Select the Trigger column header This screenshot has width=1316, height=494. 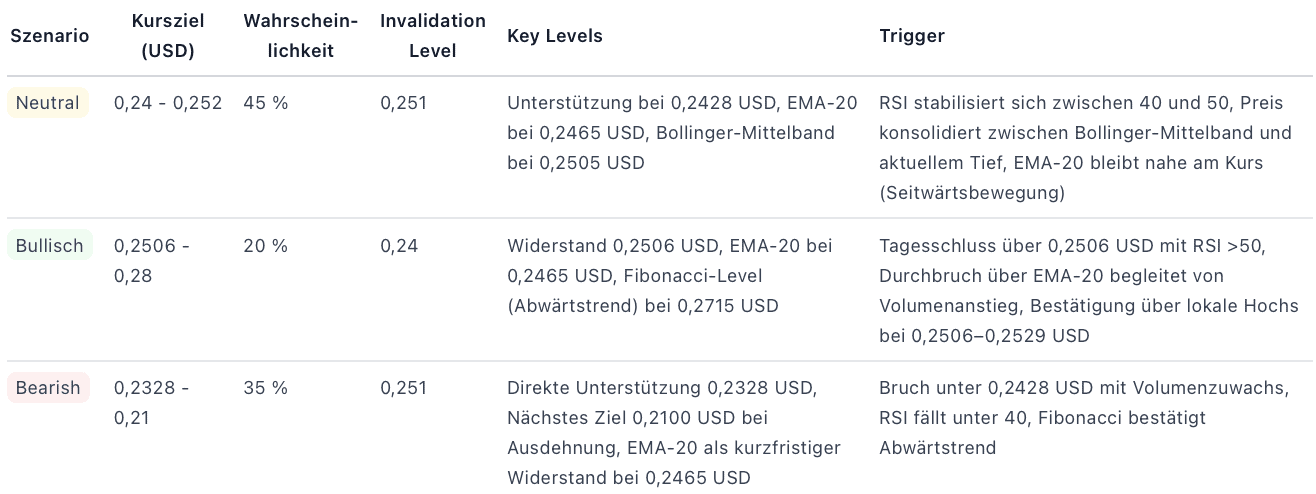tap(912, 36)
